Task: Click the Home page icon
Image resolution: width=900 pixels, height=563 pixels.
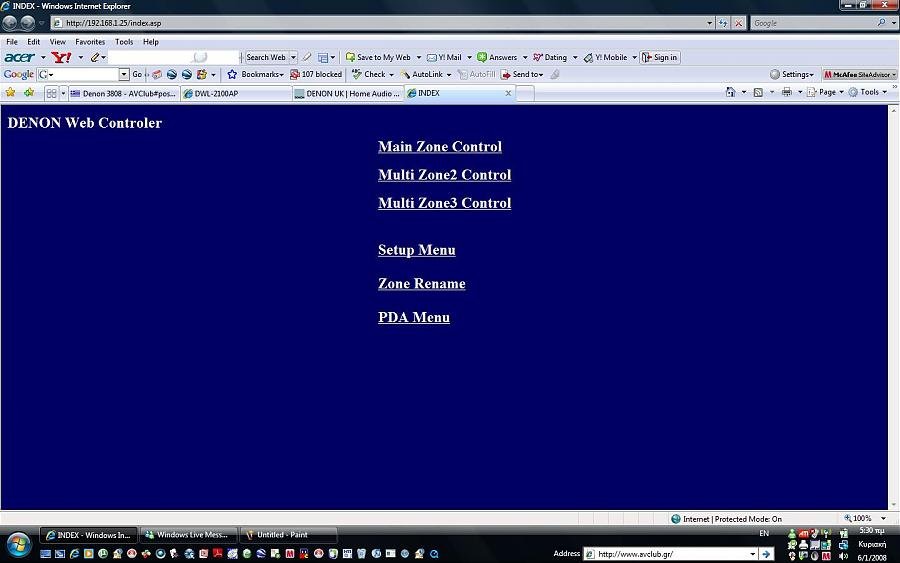Action: coord(730,92)
